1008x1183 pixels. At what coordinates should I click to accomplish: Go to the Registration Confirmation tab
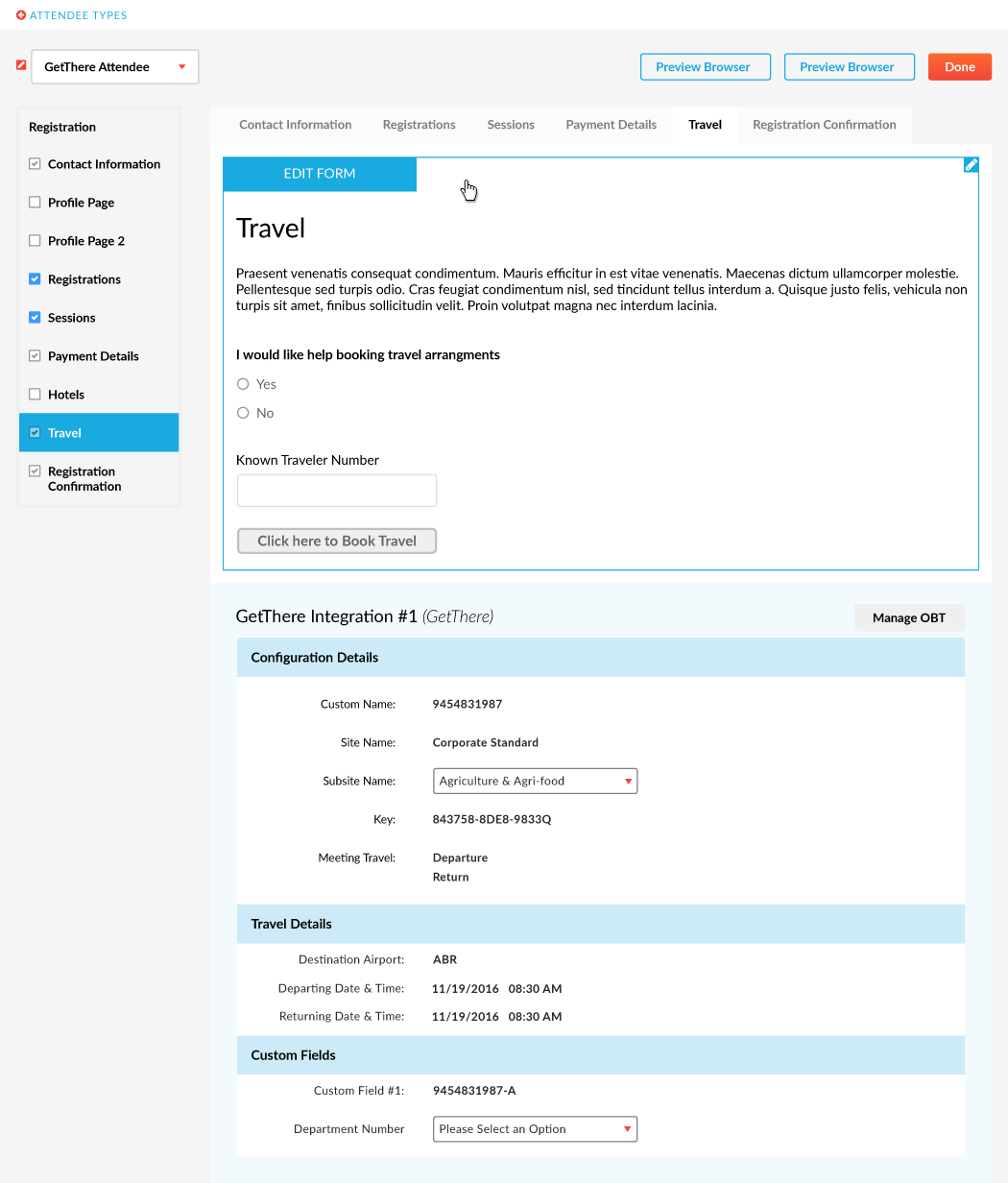(x=825, y=125)
